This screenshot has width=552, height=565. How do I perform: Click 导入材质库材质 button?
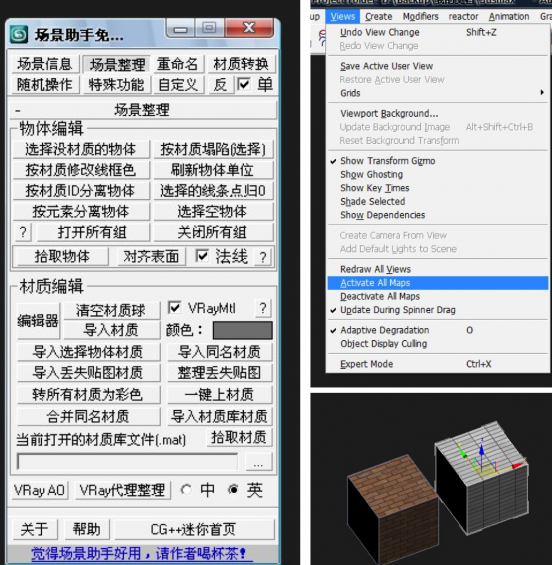[219, 417]
